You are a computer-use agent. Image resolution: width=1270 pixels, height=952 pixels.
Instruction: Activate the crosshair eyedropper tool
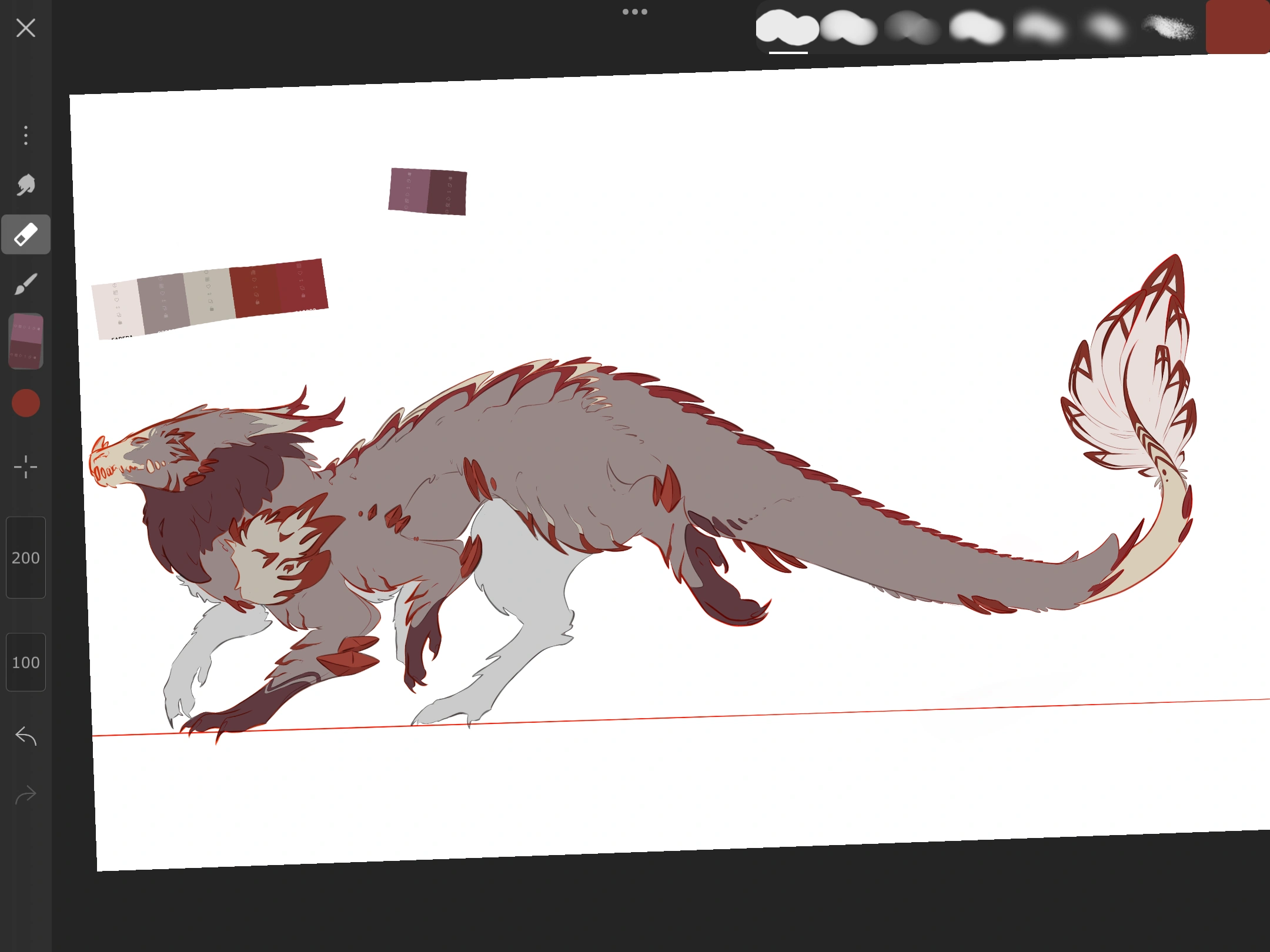[25, 467]
